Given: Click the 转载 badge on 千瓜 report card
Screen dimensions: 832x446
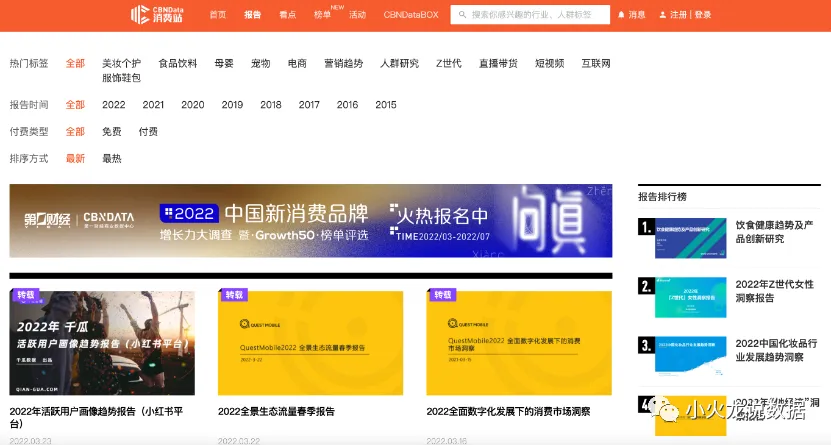Looking at the screenshot, I should [25, 295].
